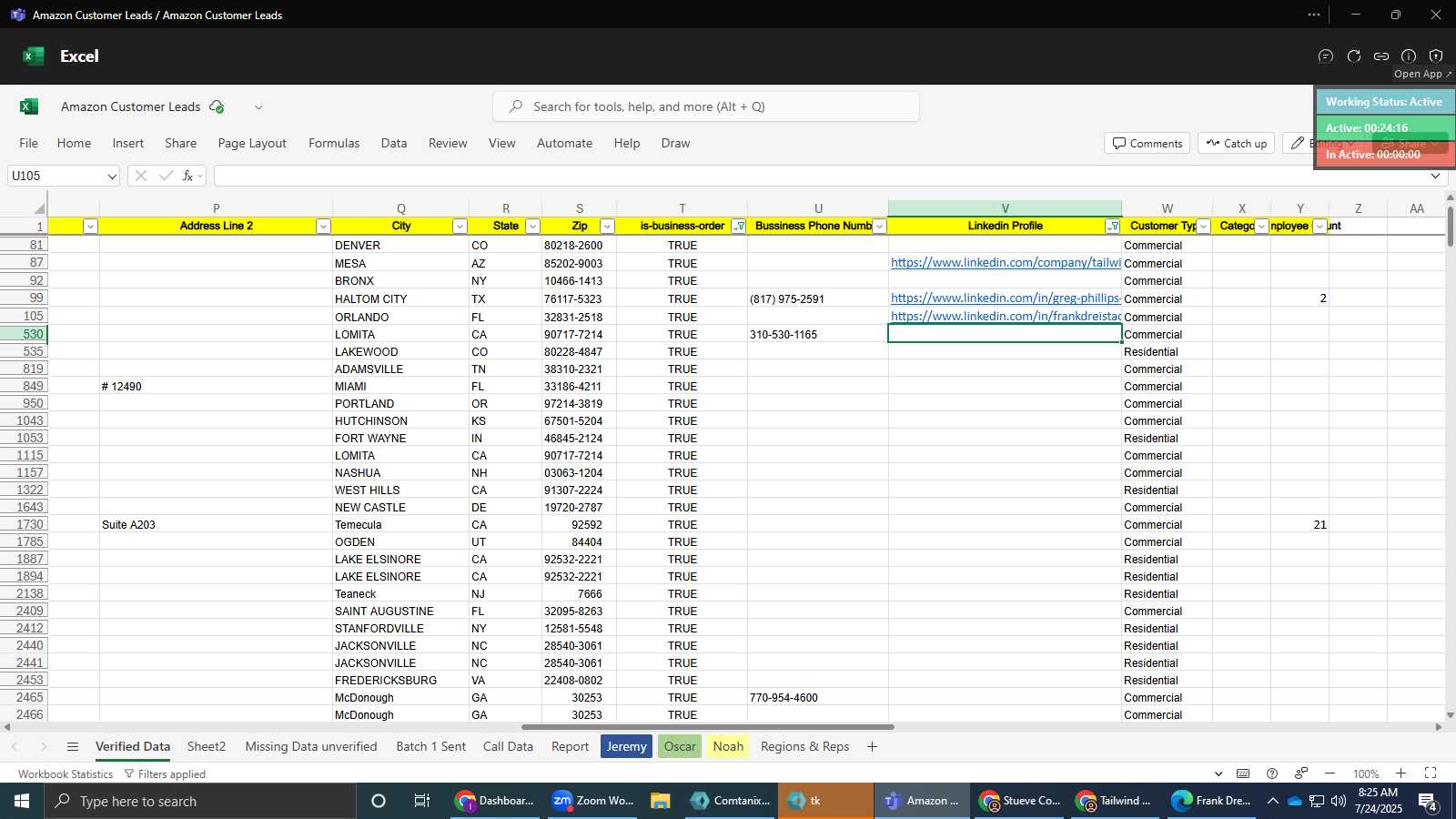Open the Comments pane button
The height and width of the screenshot is (819, 1456).
[x=1148, y=143]
